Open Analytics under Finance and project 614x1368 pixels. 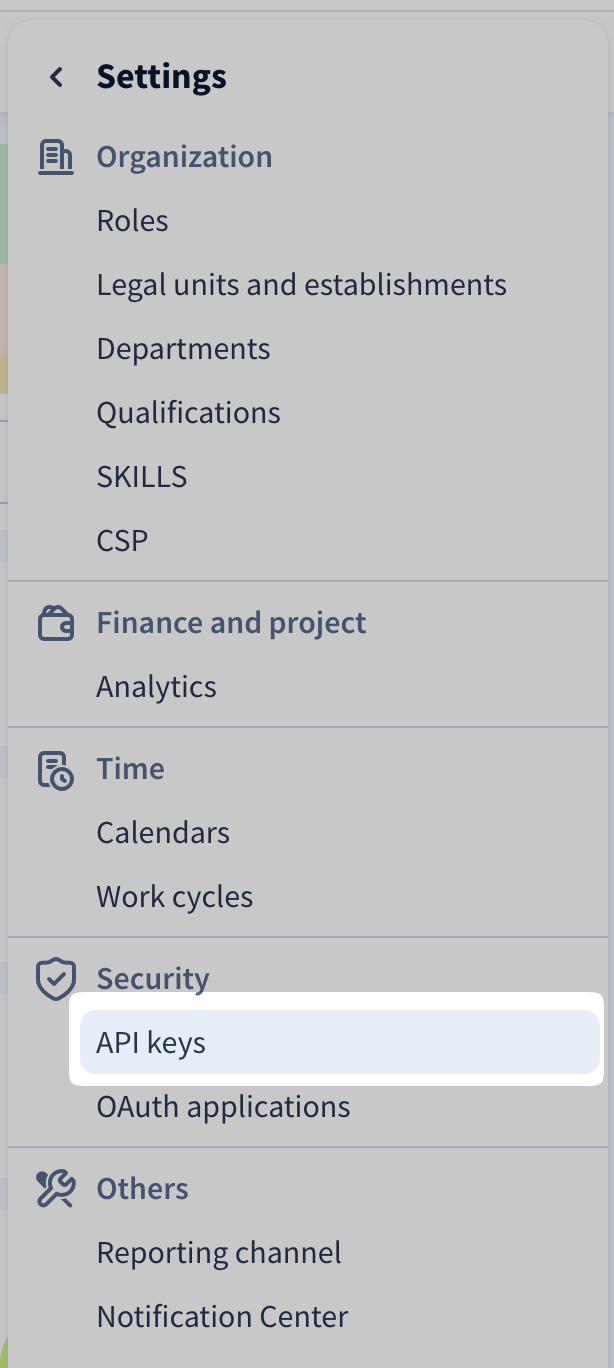coord(156,687)
